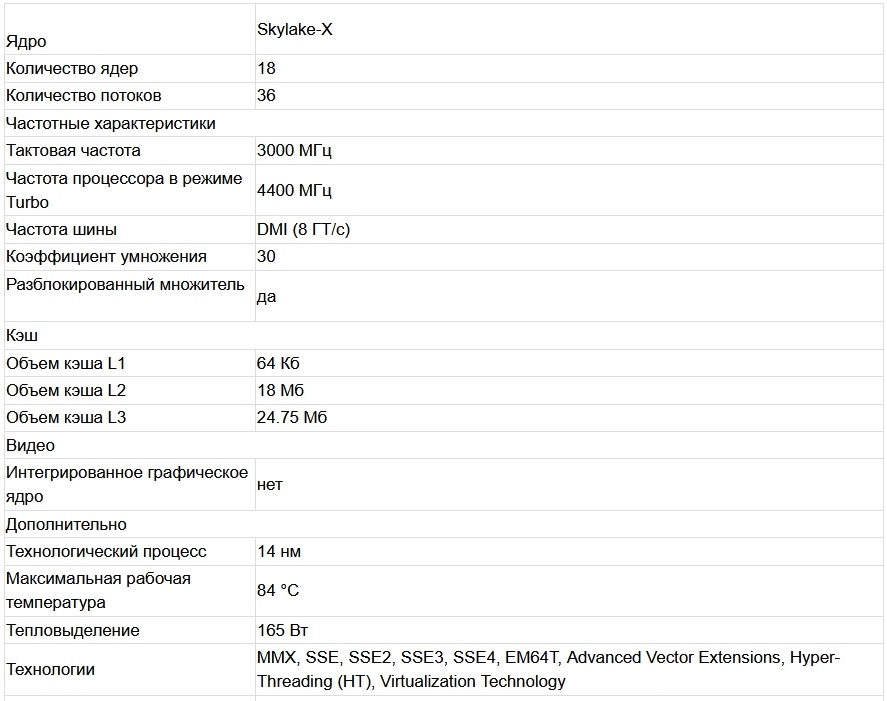Click the thread count value 36
The image size is (887, 701).
coord(266,96)
